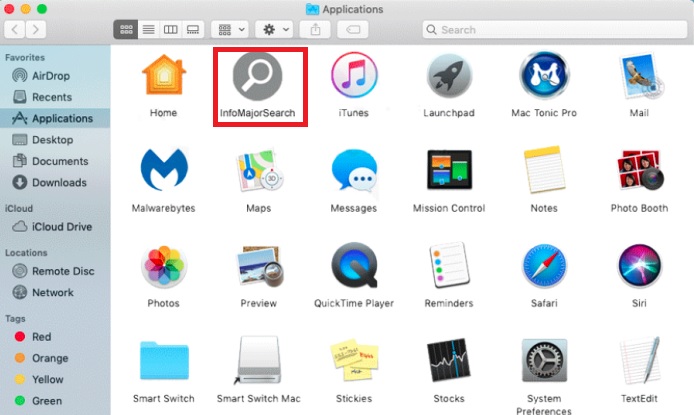This screenshot has width=694, height=415.
Task: Open Remote Disc in the sidebar
Action: (55, 271)
